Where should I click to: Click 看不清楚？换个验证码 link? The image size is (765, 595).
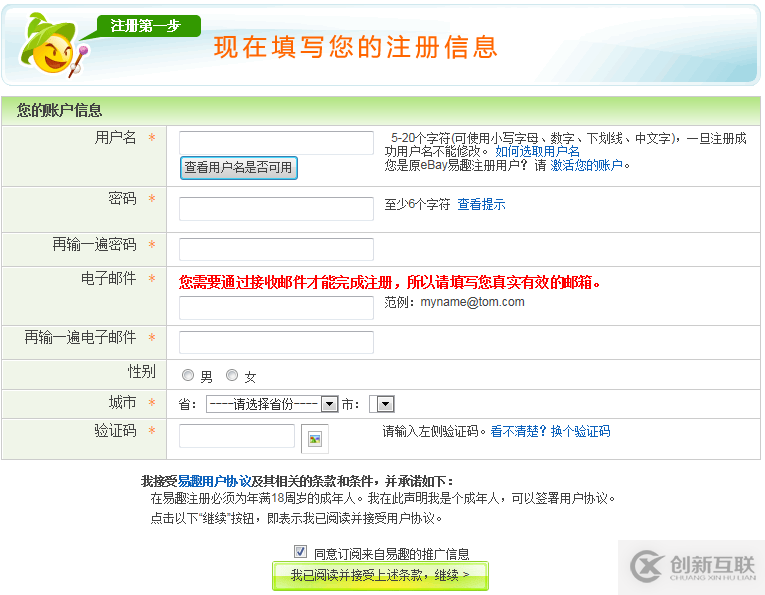tap(550, 431)
